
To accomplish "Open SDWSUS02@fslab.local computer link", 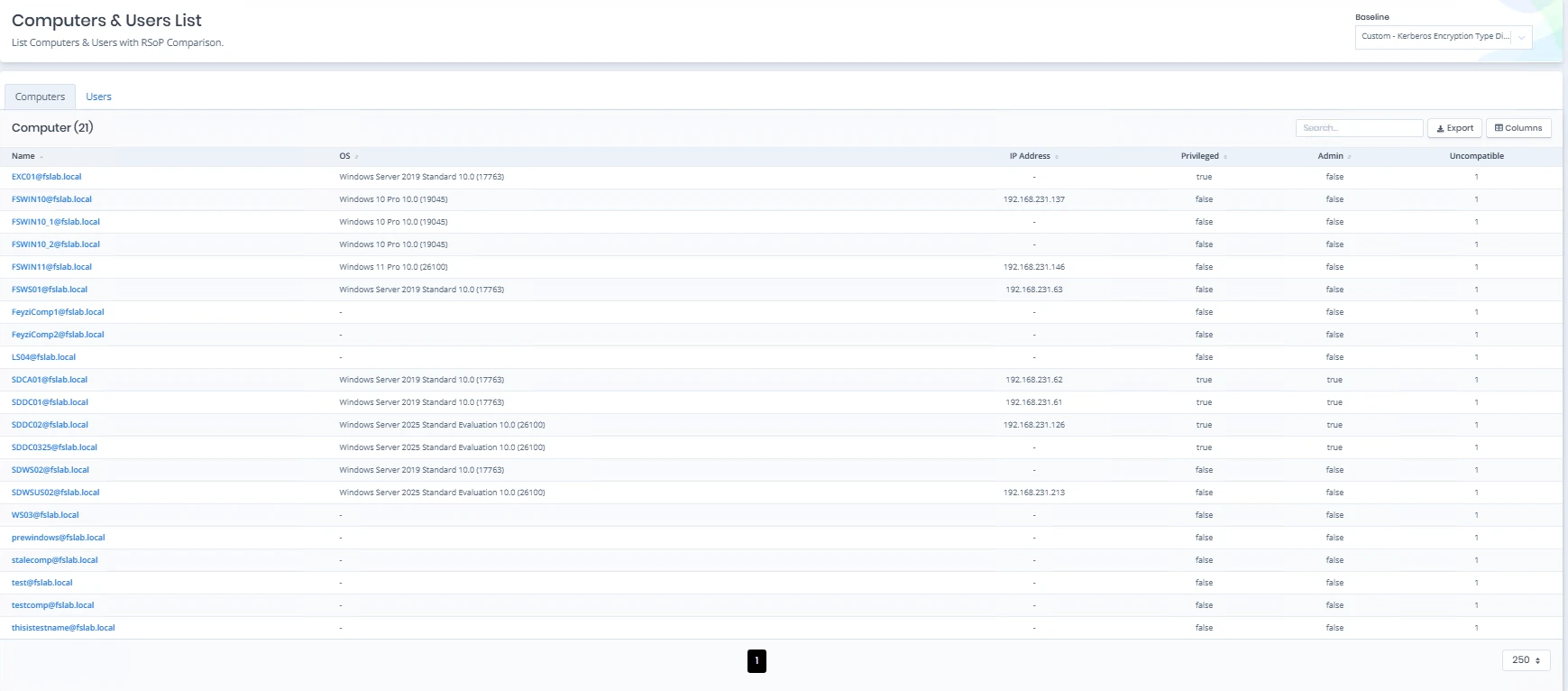I will pos(55,493).
